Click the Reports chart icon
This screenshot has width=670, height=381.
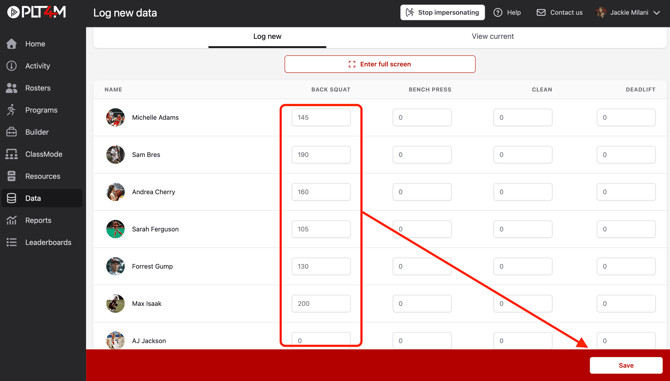(x=12, y=220)
